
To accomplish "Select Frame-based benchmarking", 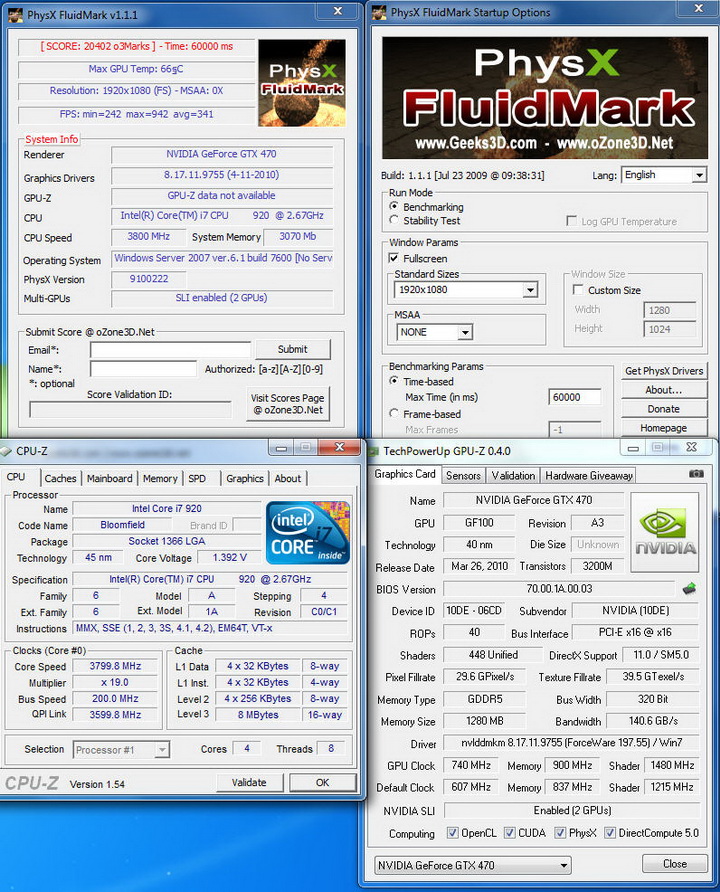I will tap(394, 414).
